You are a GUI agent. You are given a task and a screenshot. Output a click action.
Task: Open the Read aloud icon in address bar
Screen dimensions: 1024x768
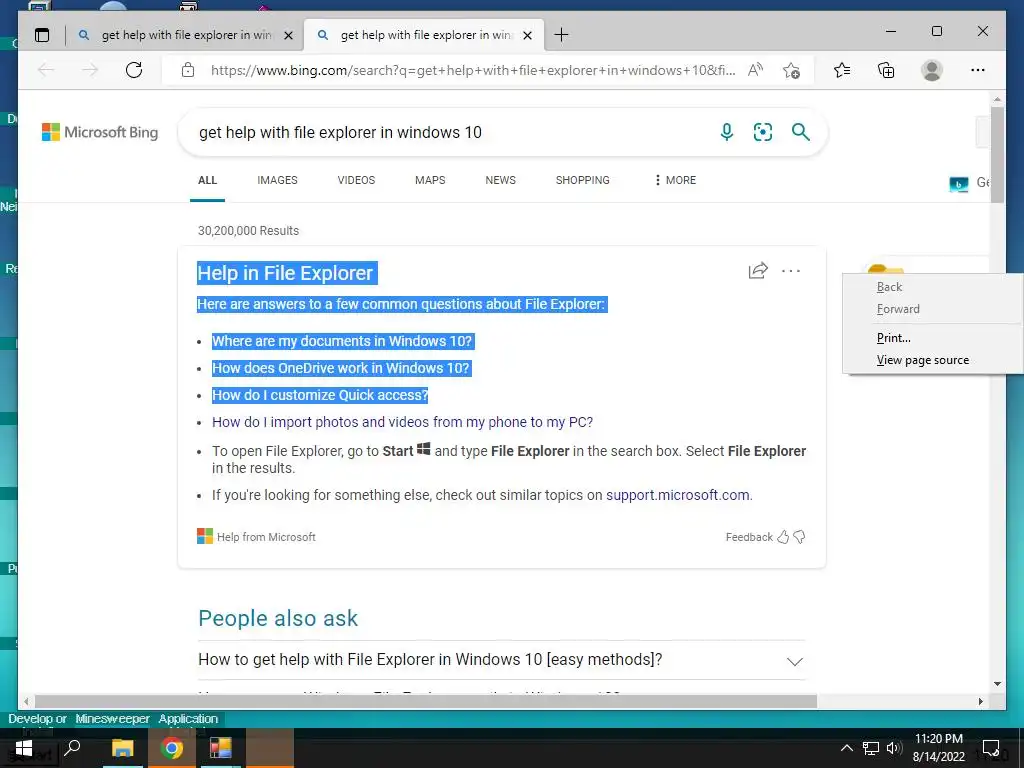(x=756, y=70)
